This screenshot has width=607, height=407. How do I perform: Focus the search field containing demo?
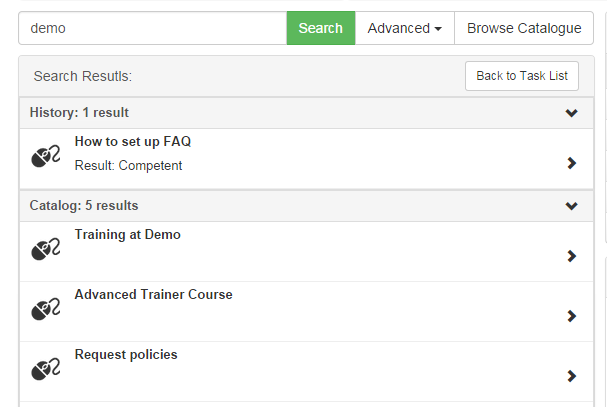click(x=153, y=28)
